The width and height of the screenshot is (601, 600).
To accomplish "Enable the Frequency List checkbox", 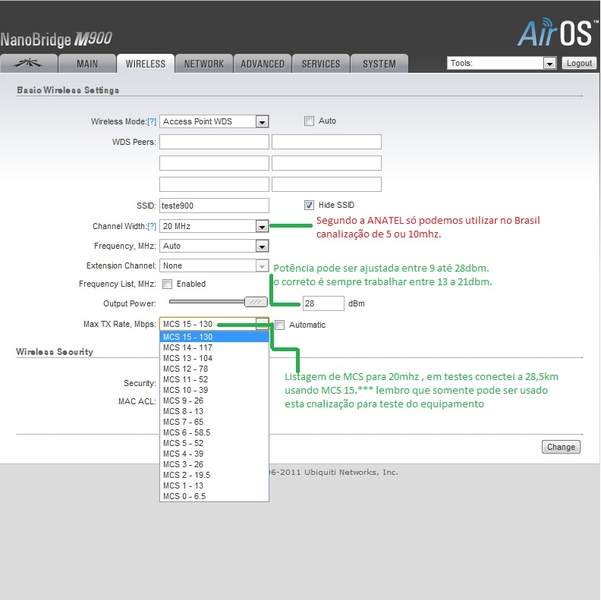I will pyautogui.click(x=167, y=284).
